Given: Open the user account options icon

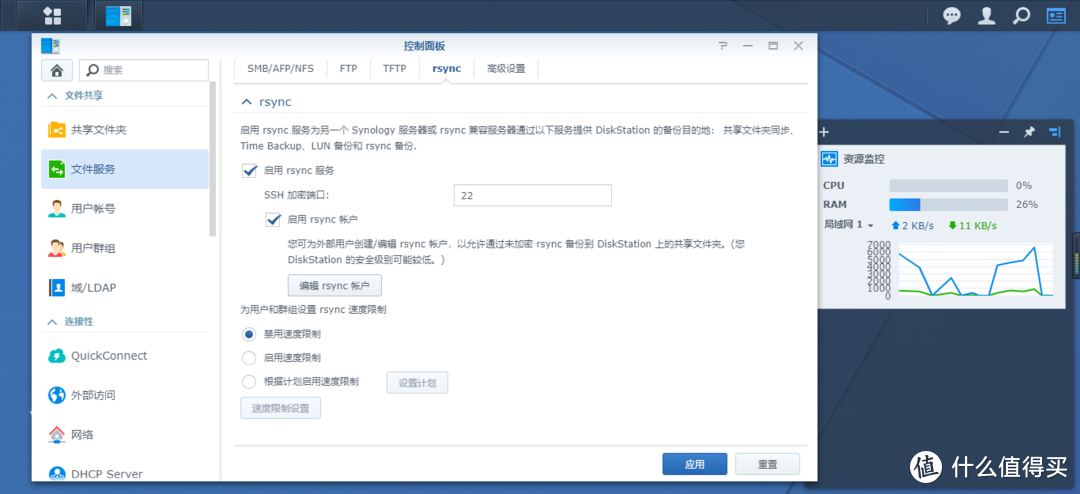Looking at the screenshot, I should (x=987, y=15).
